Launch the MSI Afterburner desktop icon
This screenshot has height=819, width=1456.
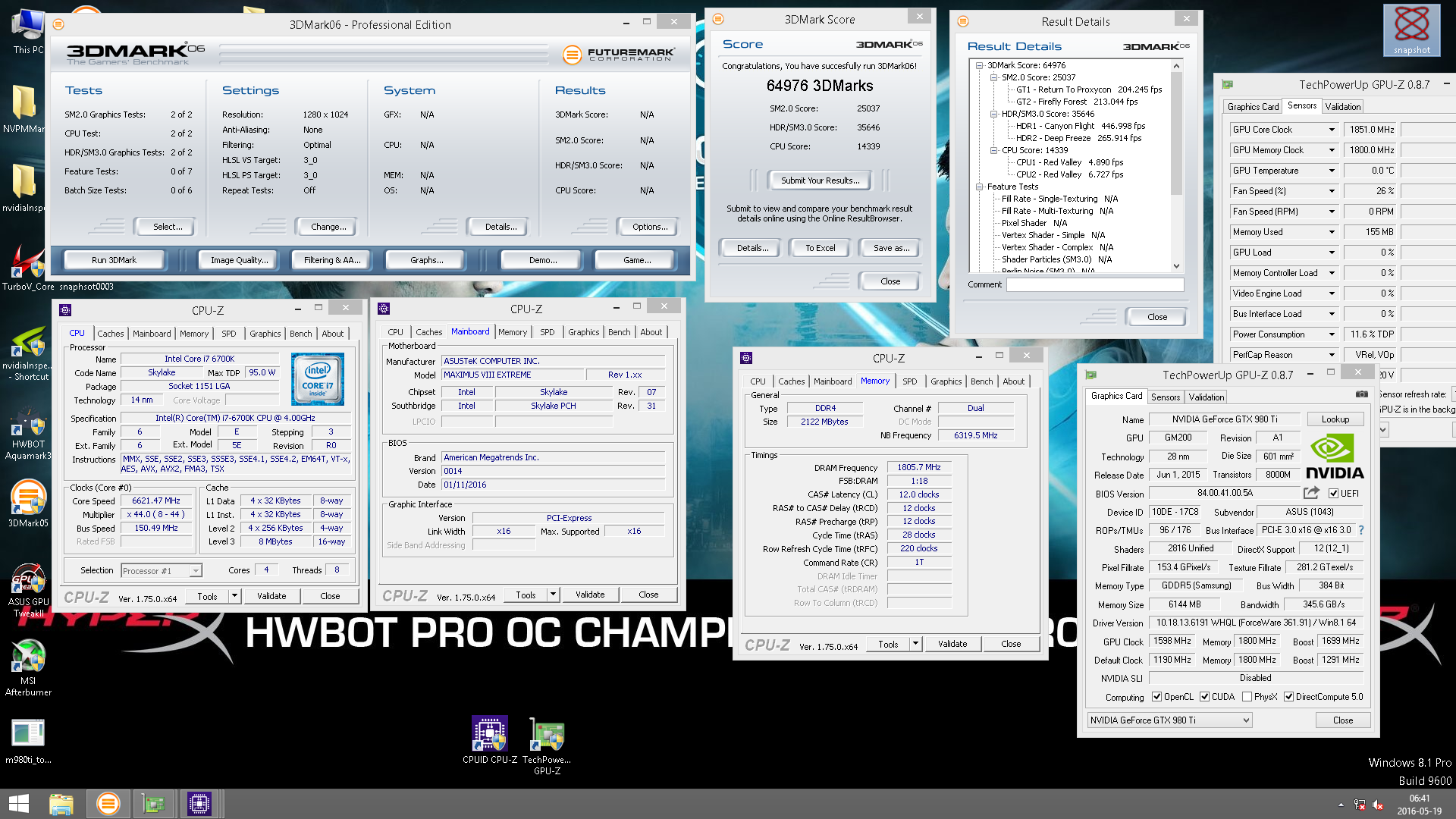(x=28, y=667)
